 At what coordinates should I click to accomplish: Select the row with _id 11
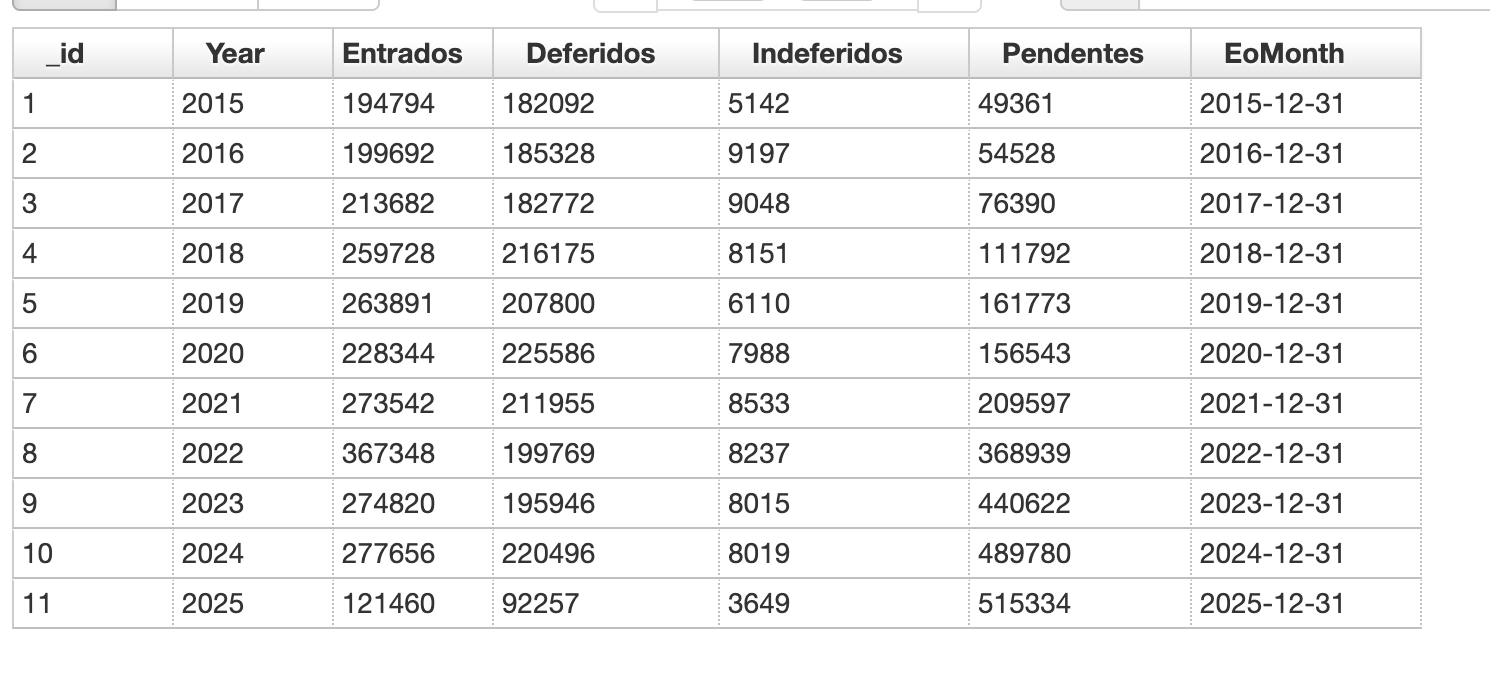pyautogui.click(x=37, y=604)
